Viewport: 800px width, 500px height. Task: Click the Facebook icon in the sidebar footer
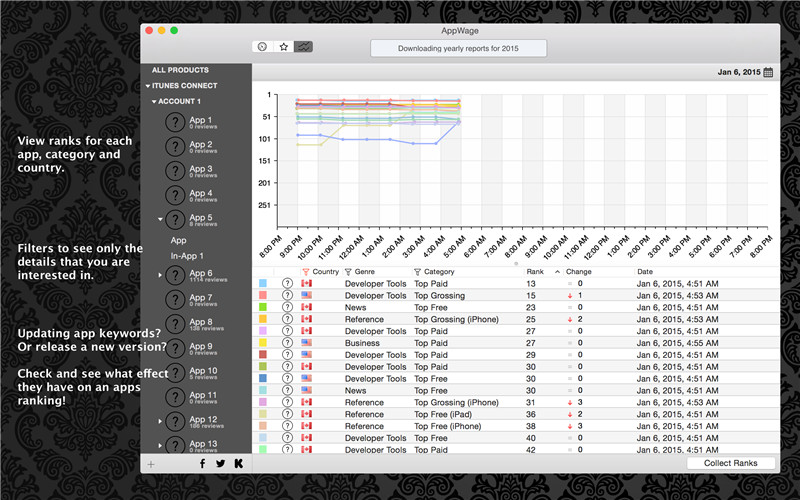point(203,463)
